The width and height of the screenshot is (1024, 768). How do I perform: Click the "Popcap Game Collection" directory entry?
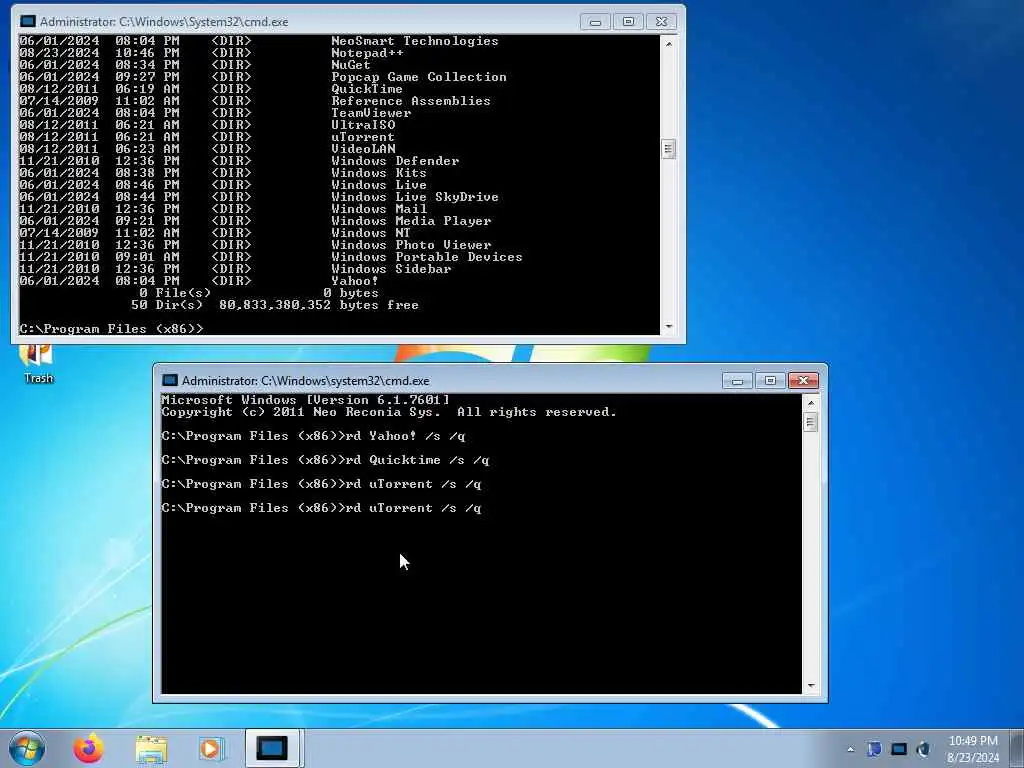tap(419, 76)
